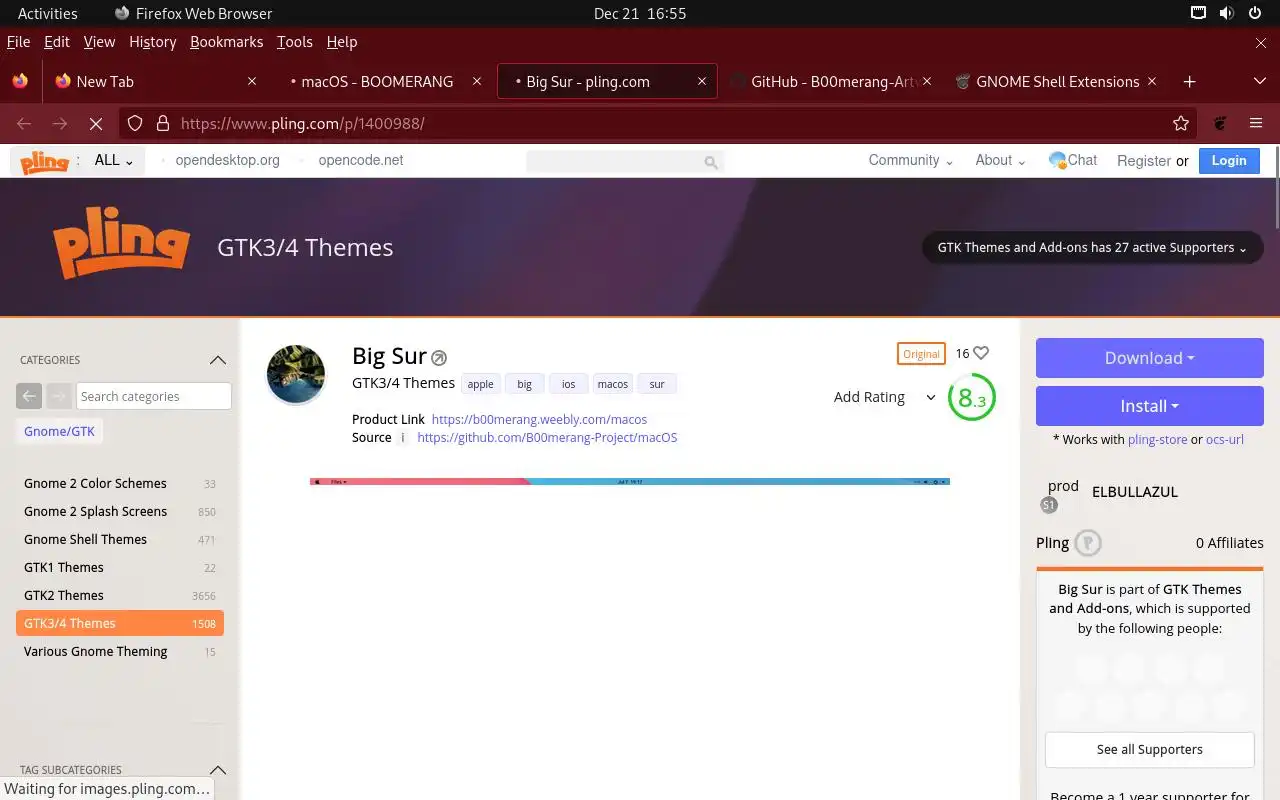List all tabs with the chevron button
This screenshot has width=1280, height=800.
click(x=1259, y=81)
